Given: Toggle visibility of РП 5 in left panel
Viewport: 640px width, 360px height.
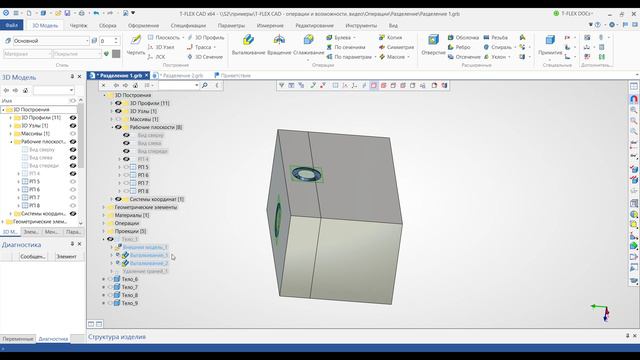Looking at the screenshot, I should [x=73, y=182].
